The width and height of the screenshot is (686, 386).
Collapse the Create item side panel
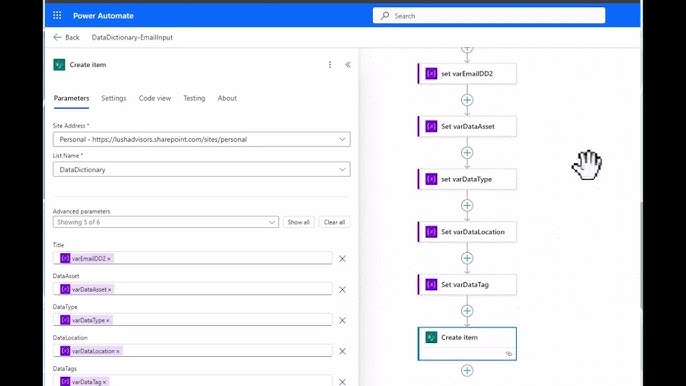click(x=348, y=65)
